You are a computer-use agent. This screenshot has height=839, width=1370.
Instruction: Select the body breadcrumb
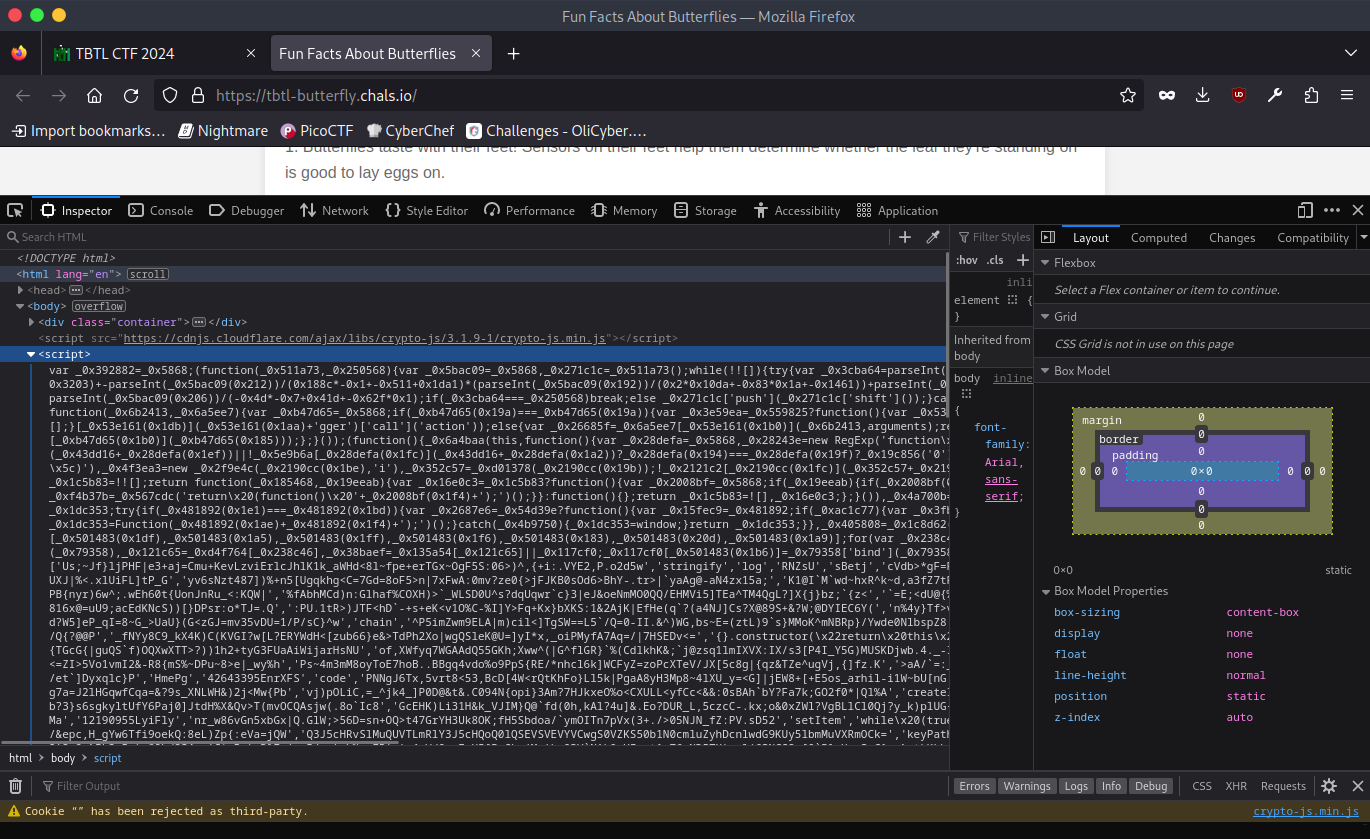point(63,758)
